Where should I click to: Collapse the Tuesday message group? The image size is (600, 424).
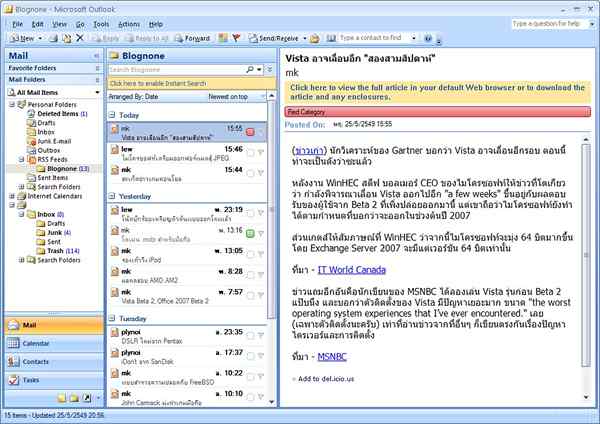pos(112,318)
